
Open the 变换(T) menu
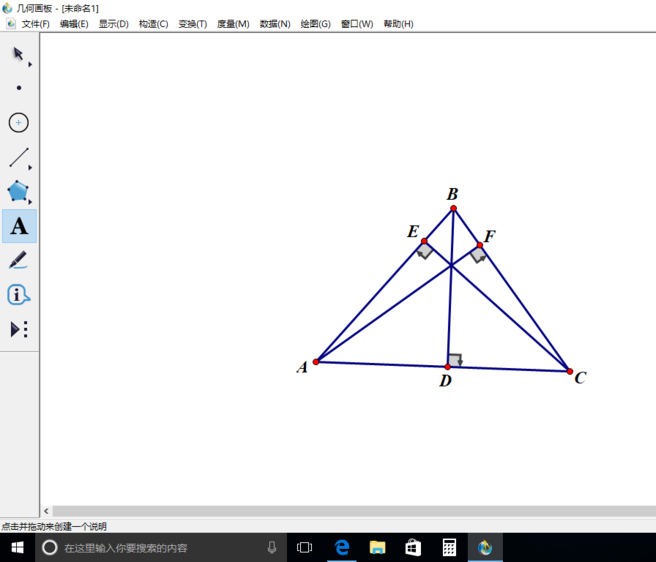[x=193, y=24]
